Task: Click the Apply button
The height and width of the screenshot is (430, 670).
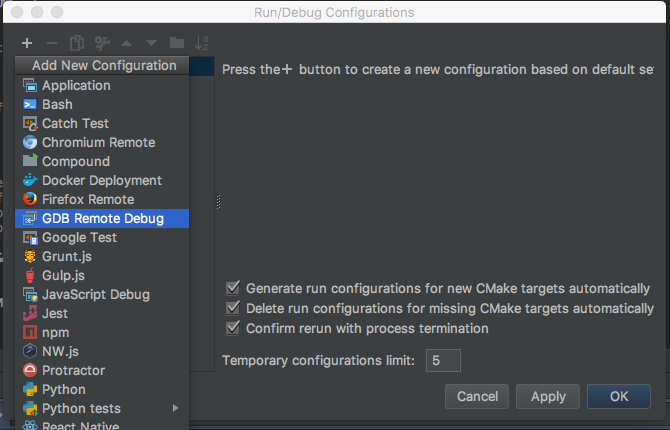Action: pos(548,396)
